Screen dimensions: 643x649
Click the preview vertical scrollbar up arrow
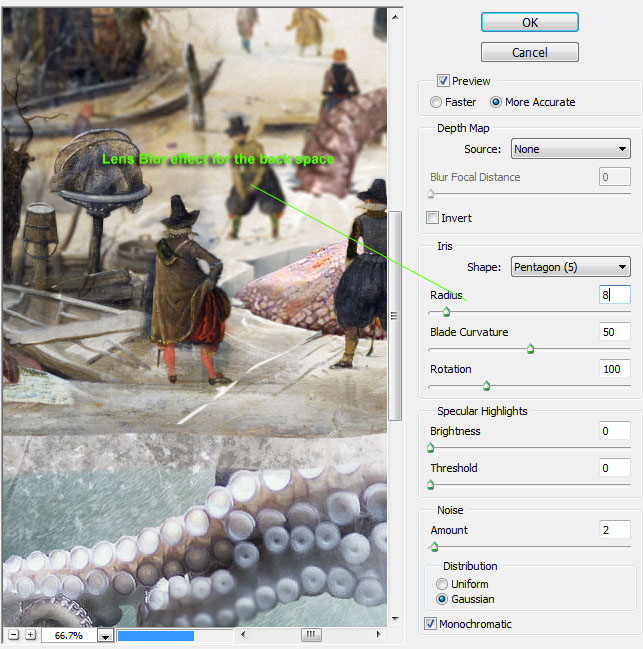395,17
